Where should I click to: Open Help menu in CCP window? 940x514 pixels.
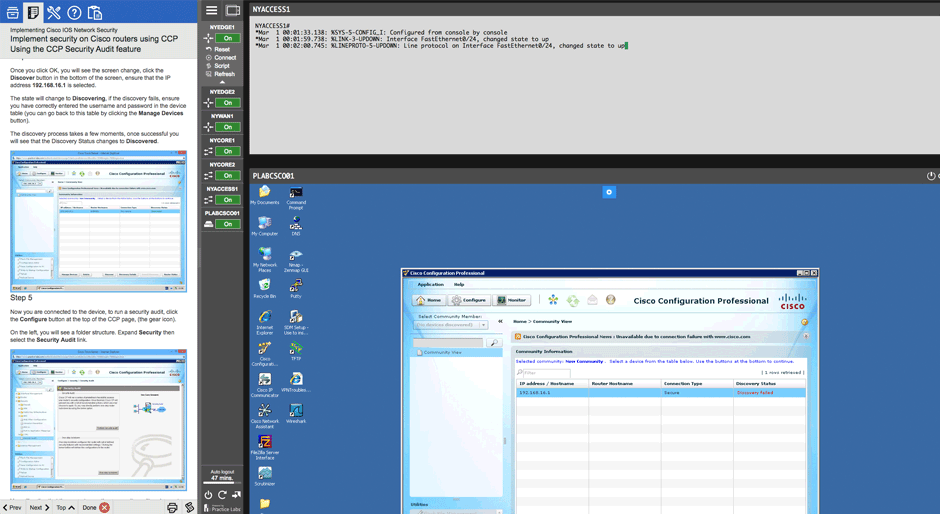coord(459,284)
